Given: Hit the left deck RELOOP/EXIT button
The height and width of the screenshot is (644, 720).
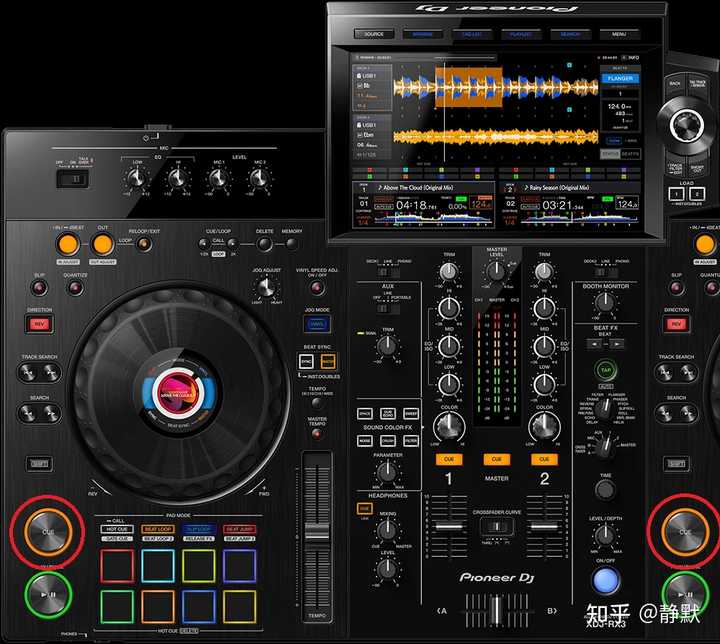Looking at the screenshot, I should [x=144, y=244].
